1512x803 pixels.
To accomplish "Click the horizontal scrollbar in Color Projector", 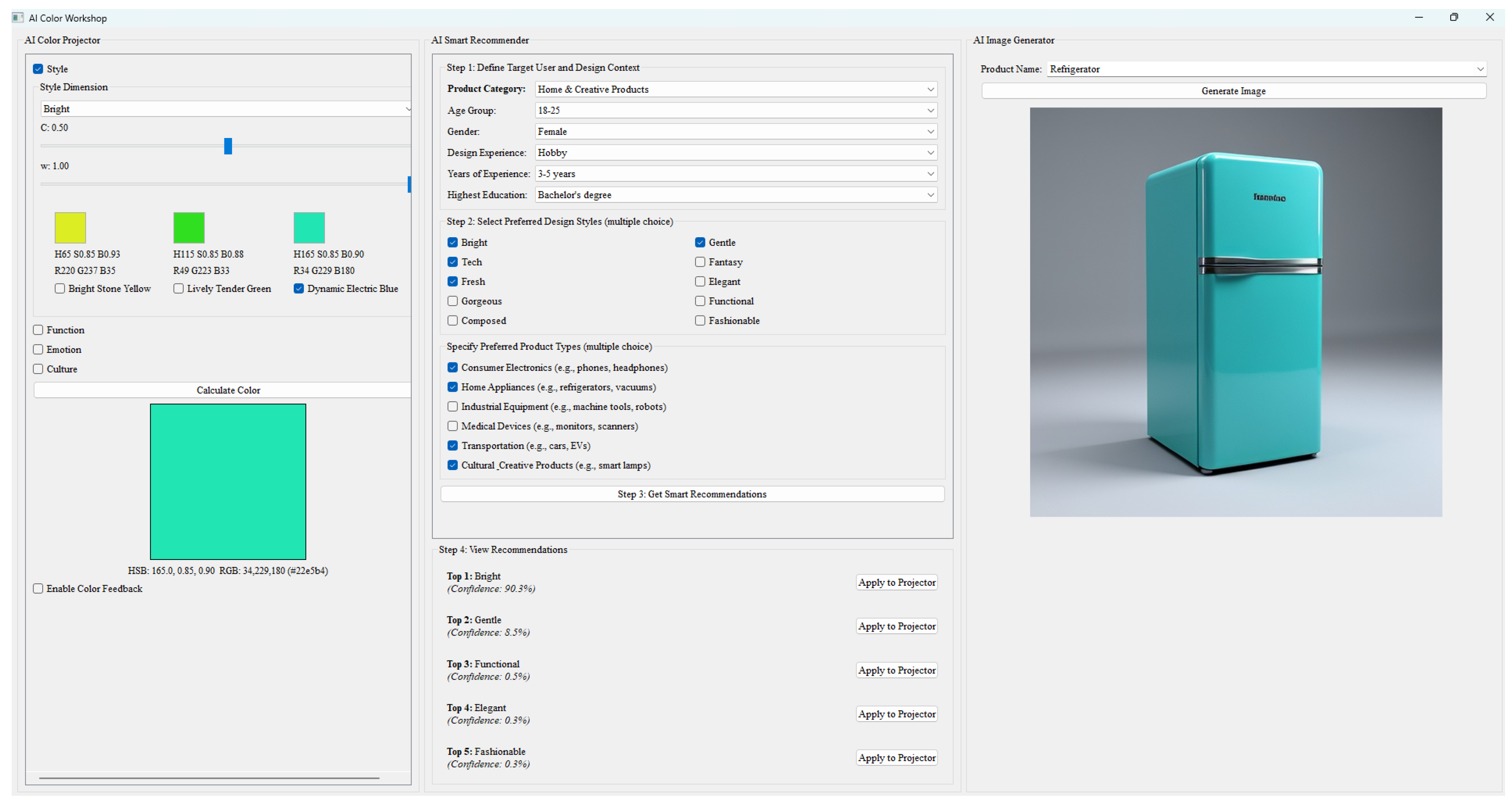I will click(x=209, y=778).
